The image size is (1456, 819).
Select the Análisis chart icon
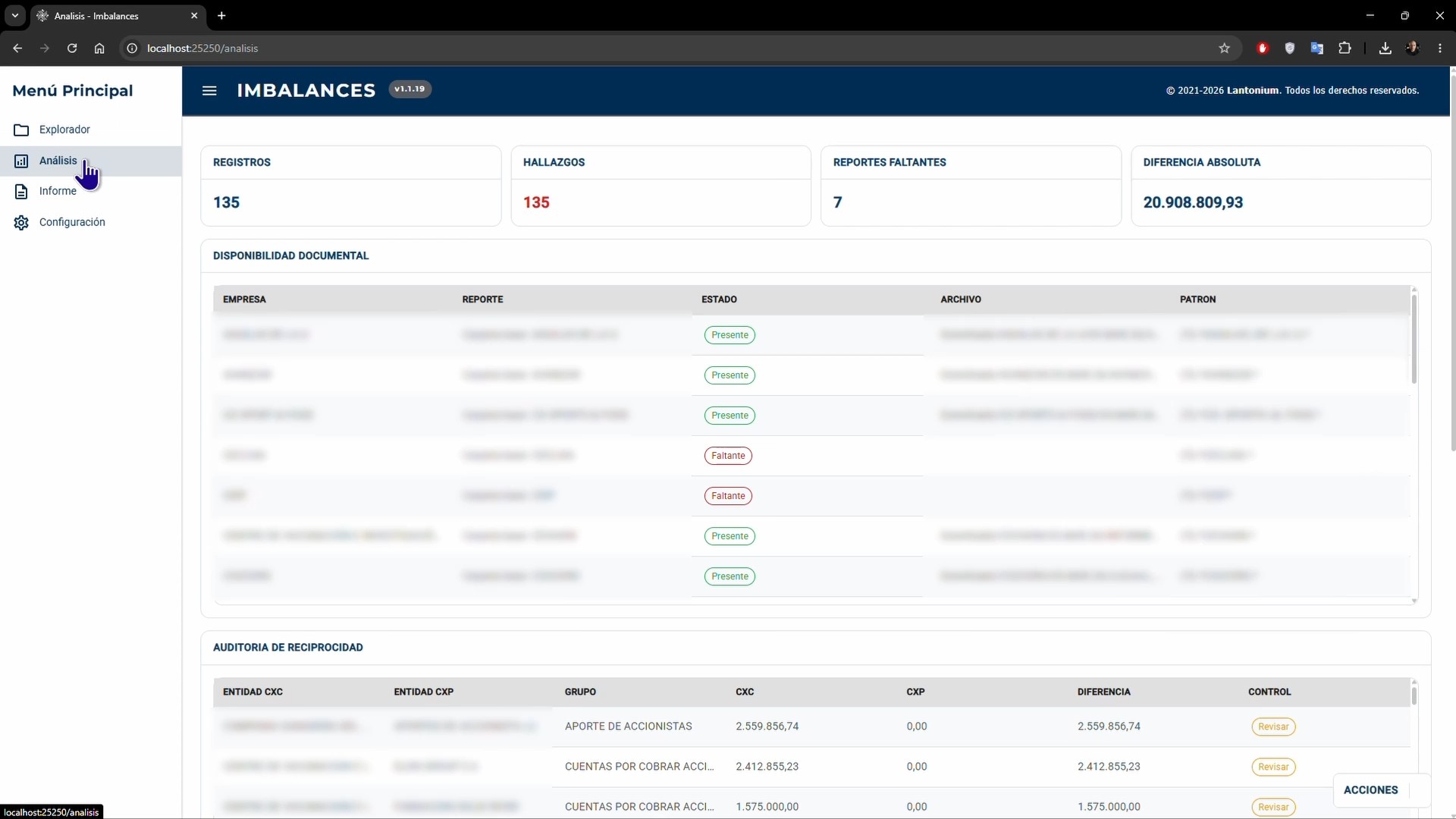(x=21, y=161)
